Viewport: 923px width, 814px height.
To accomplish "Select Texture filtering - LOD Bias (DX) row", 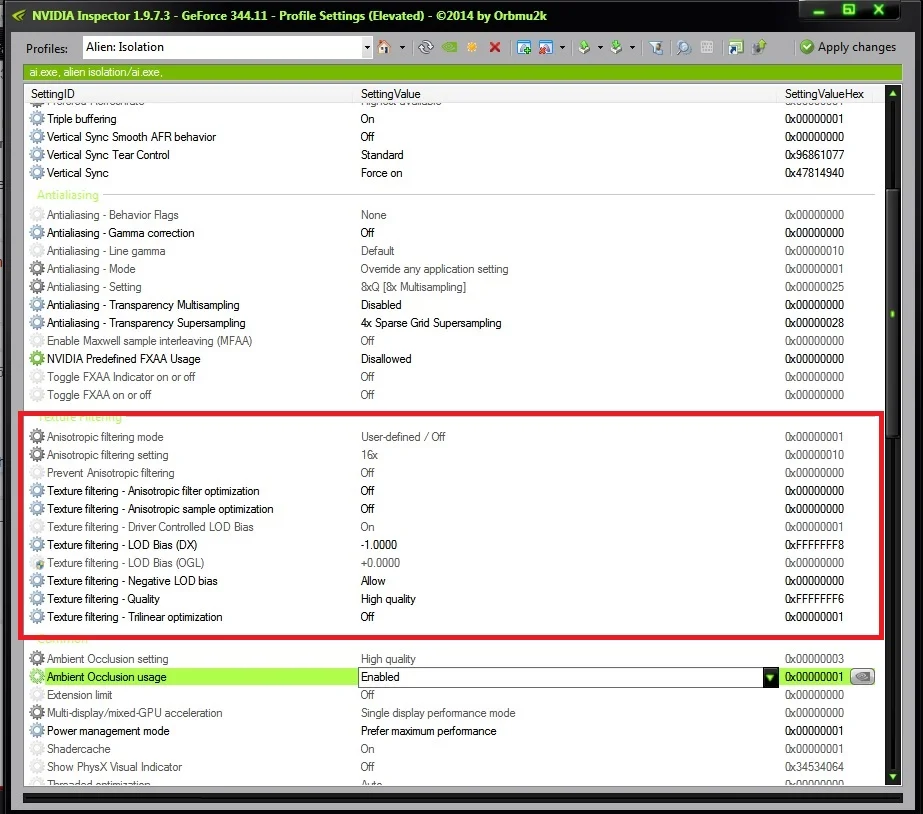I will point(454,545).
